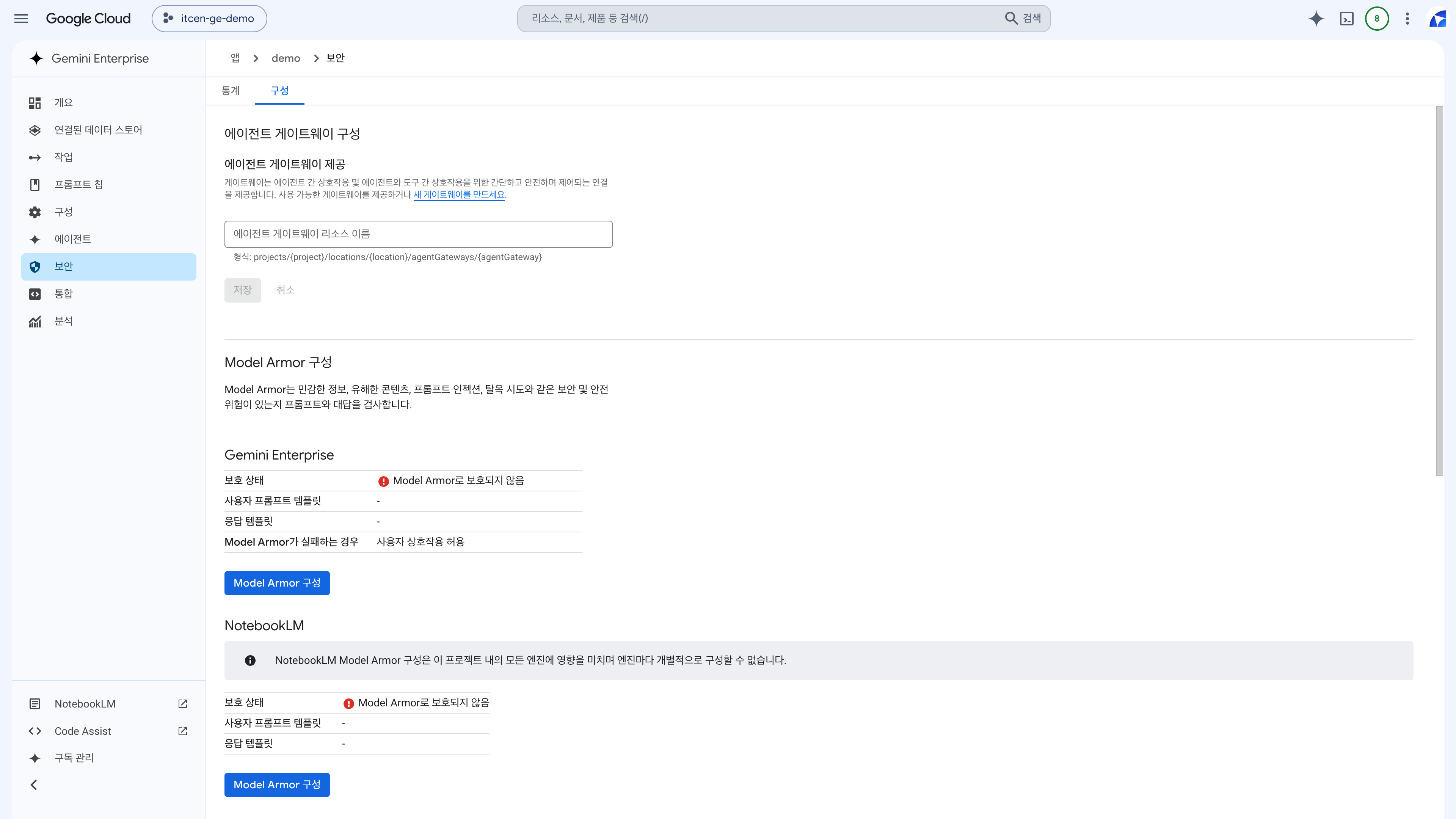Viewport: 1456px width, 819px height.
Task: Open notifications badge showing 8
Action: 1377,19
